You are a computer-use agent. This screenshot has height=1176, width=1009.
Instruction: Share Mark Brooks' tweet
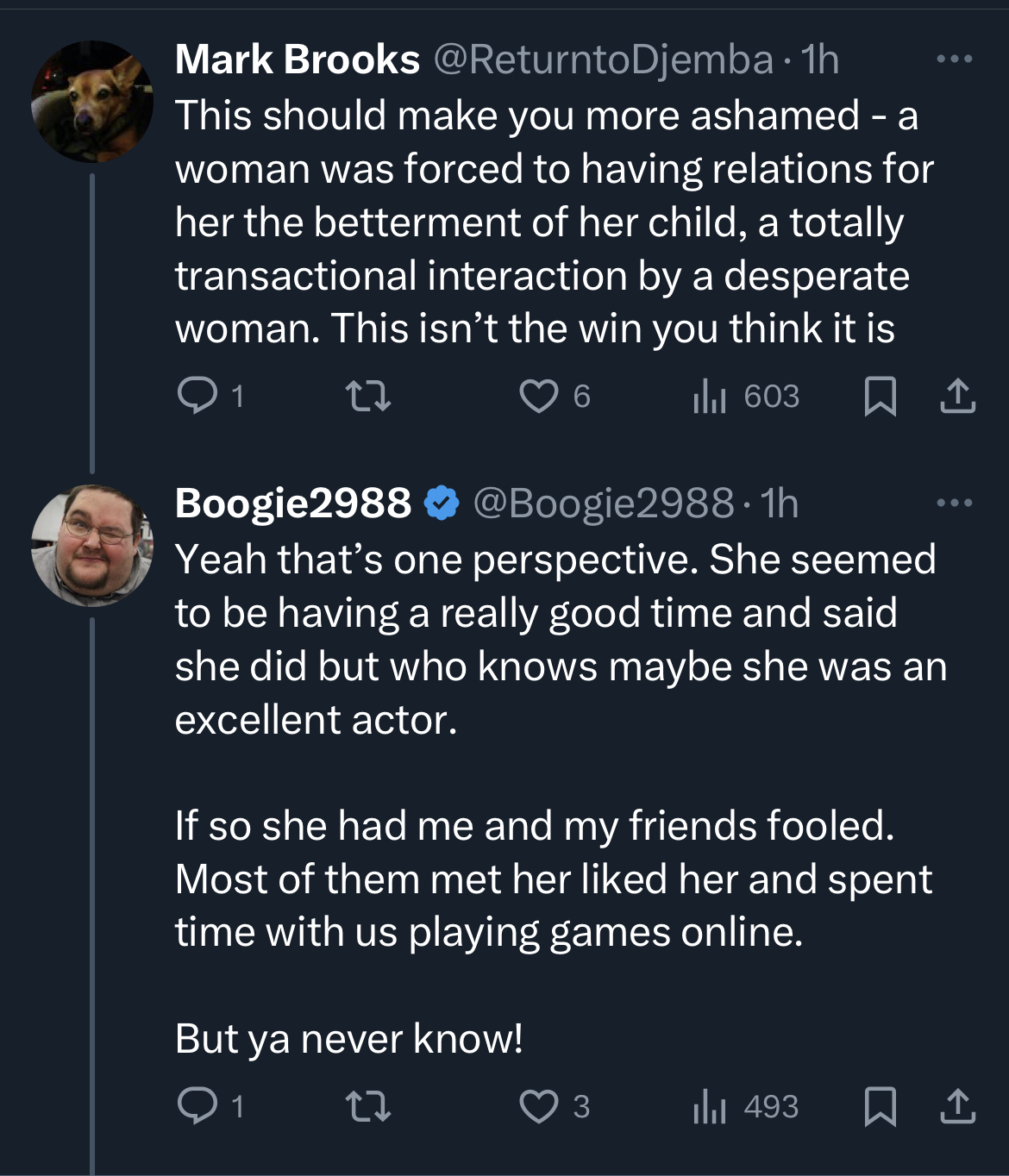[x=956, y=396]
